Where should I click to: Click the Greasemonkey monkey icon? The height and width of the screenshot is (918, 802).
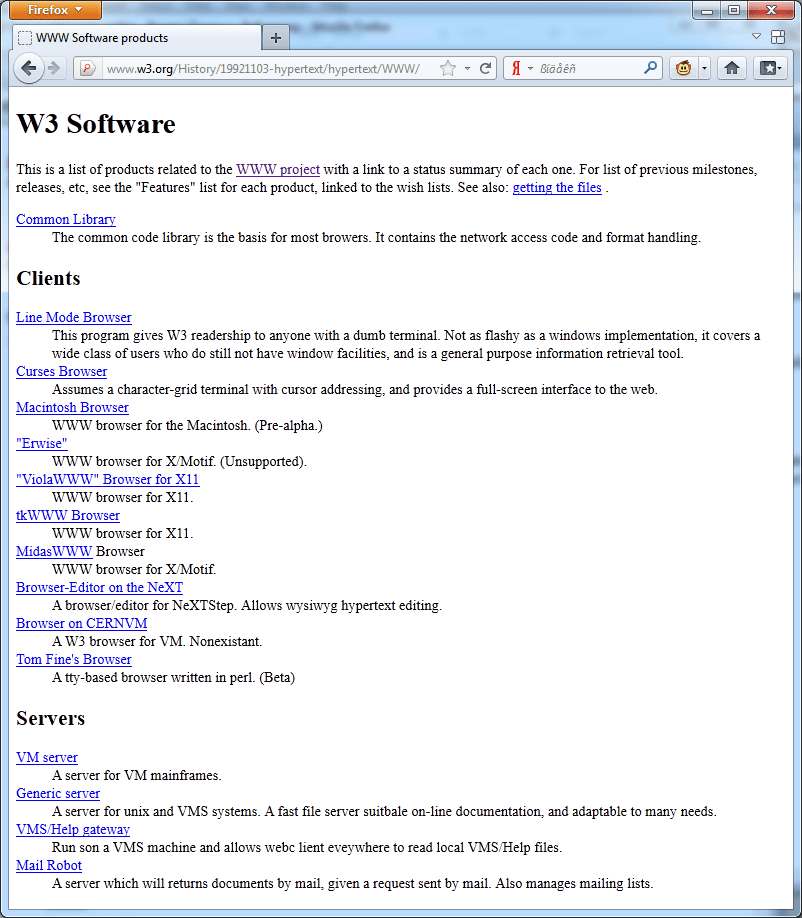coord(683,68)
